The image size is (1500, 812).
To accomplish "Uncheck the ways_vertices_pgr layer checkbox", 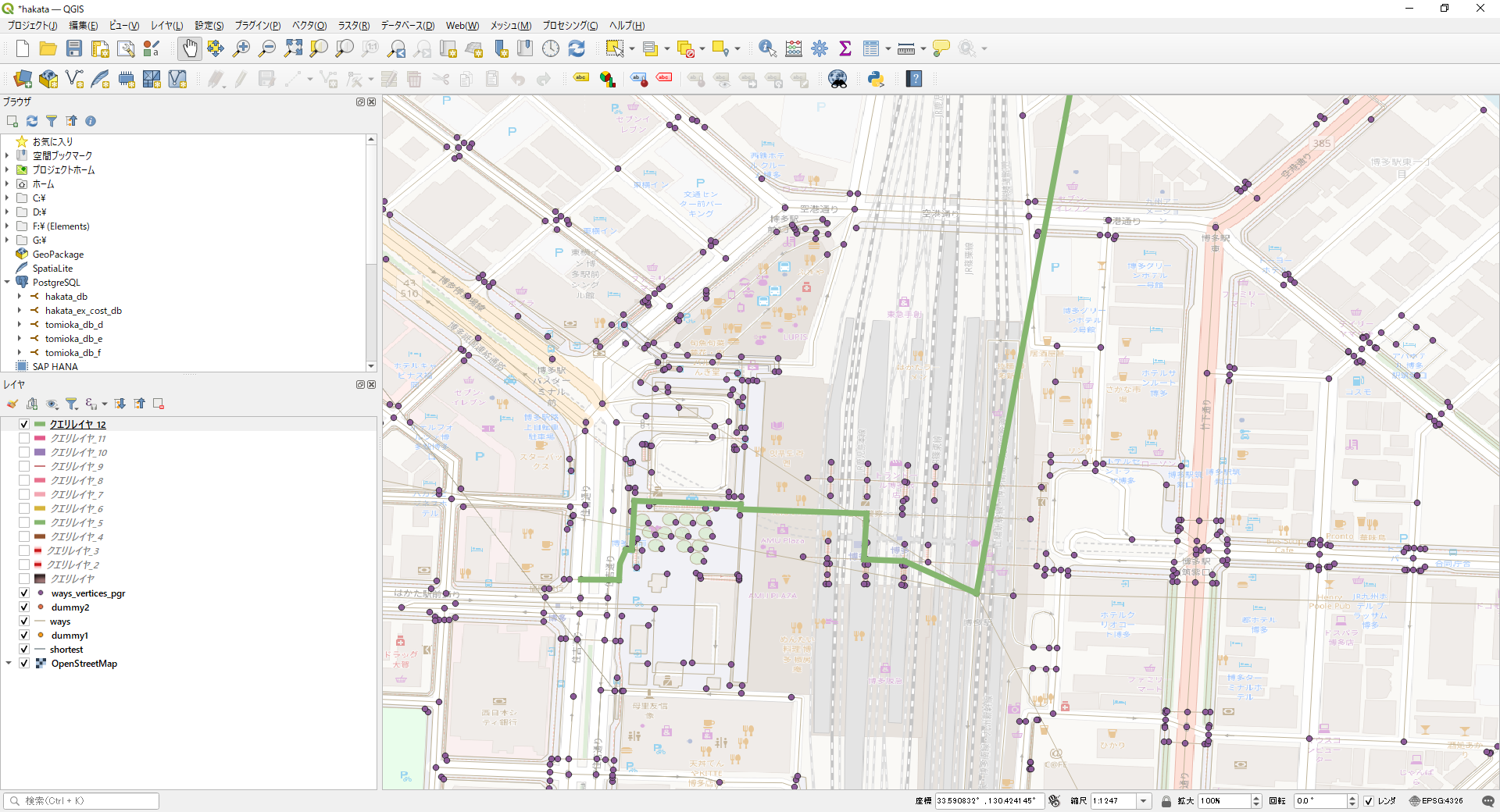I will (x=24, y=593).
